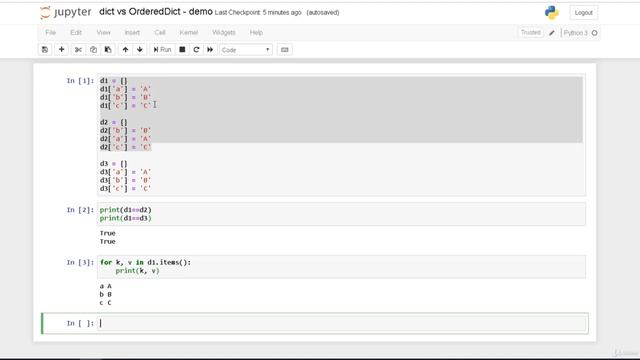Click the (autosaved) status text
This screenshot has width=640, height=360.
pyautogui.click(x=323, y=13)
